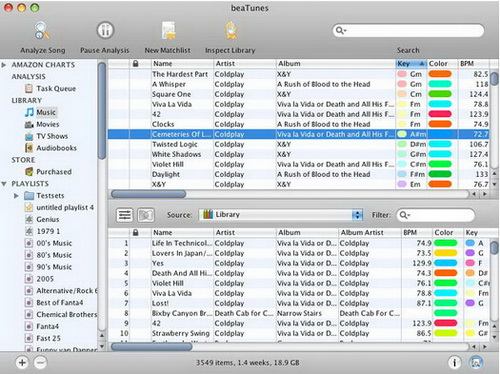The width and height of the screenshot is (500, 374).
Task: Toggle the list view button above matchlist
Action: (125, 215)
